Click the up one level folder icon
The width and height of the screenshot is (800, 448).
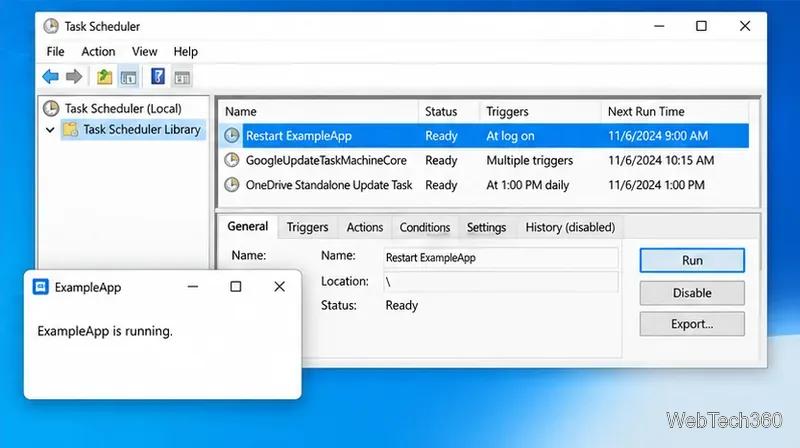click(x=105, y=77)
